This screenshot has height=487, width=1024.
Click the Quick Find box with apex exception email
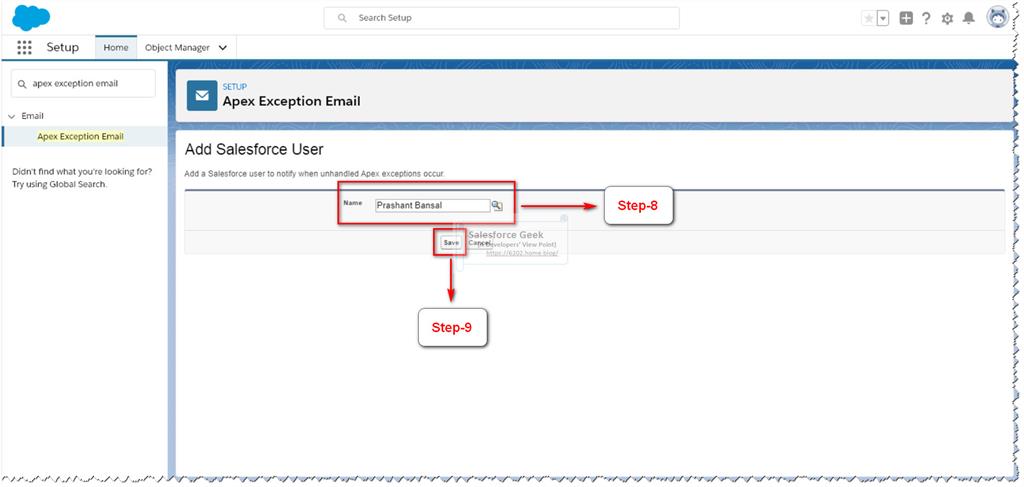coord(84,84)
